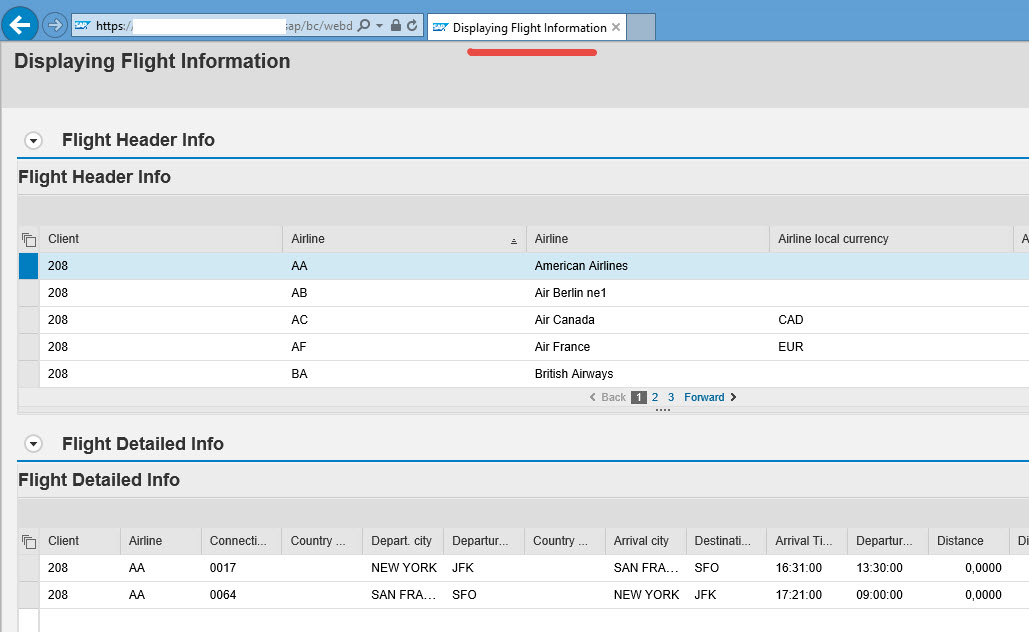This screenshot has height=632, width=1029.
Task: Select the Air France row selector
Action: [x=26, y=346]
